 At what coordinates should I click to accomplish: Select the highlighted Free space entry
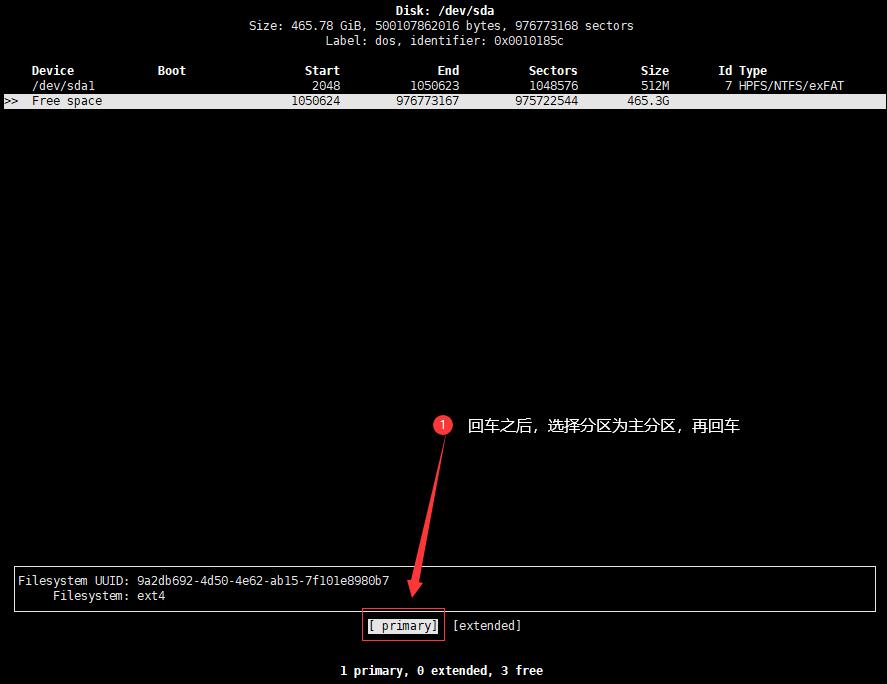tap(67, 100)
